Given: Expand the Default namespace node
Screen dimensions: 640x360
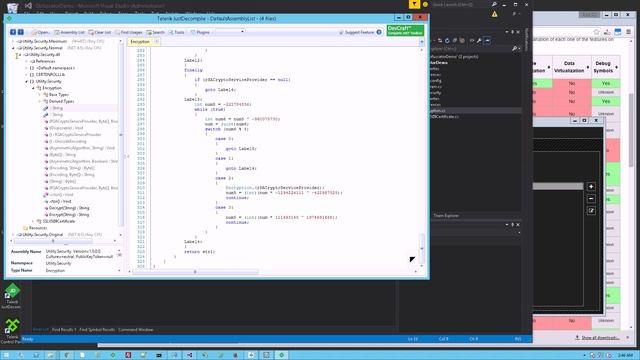Looking at the screenshot, I should 27,68.
